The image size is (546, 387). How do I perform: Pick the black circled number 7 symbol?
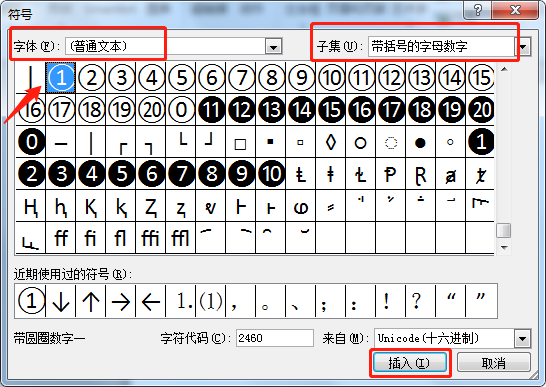181,173
